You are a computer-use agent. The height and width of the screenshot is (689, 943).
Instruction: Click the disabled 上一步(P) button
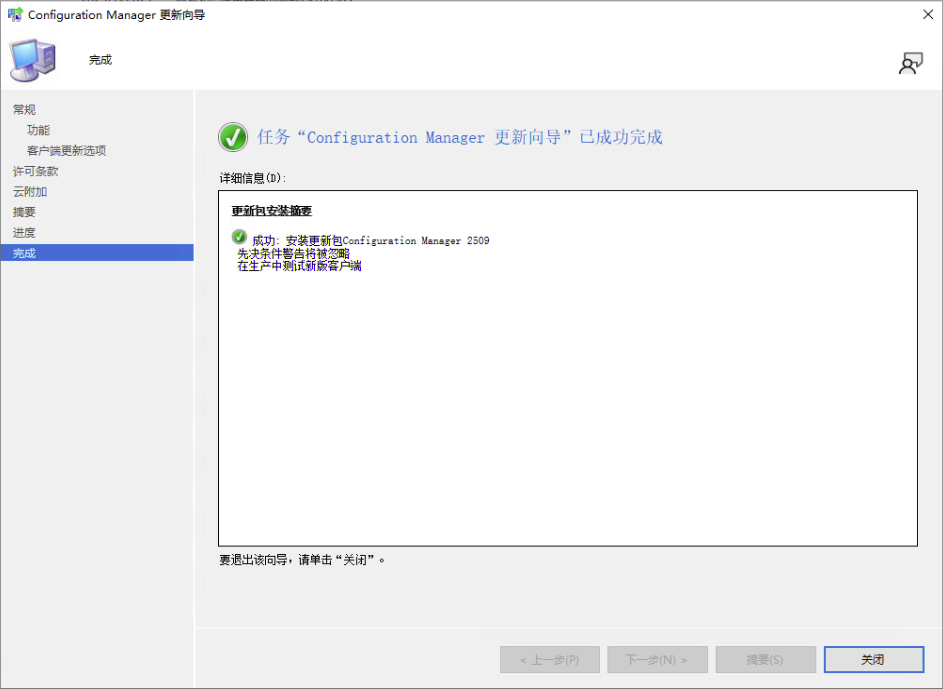tap(550, 660)
